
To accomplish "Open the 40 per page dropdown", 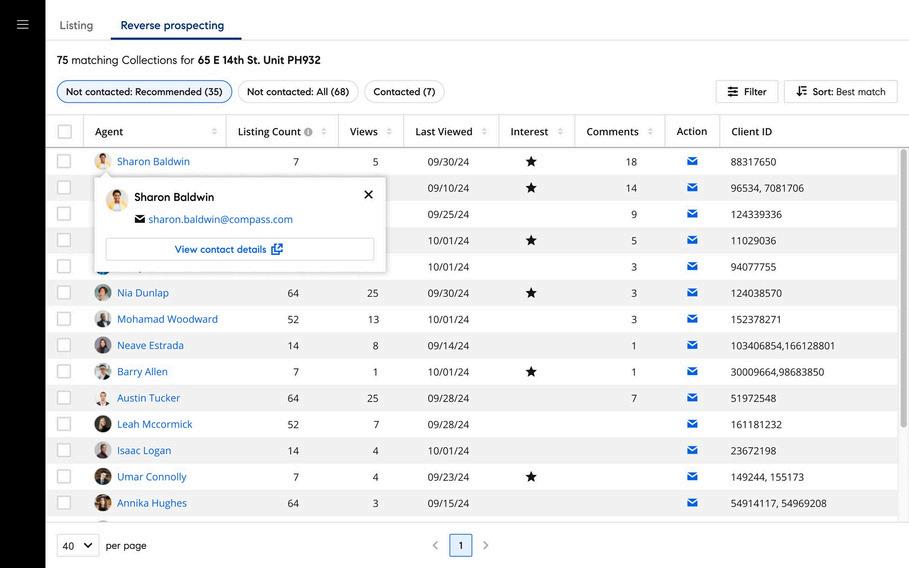I will coord(77,545).
